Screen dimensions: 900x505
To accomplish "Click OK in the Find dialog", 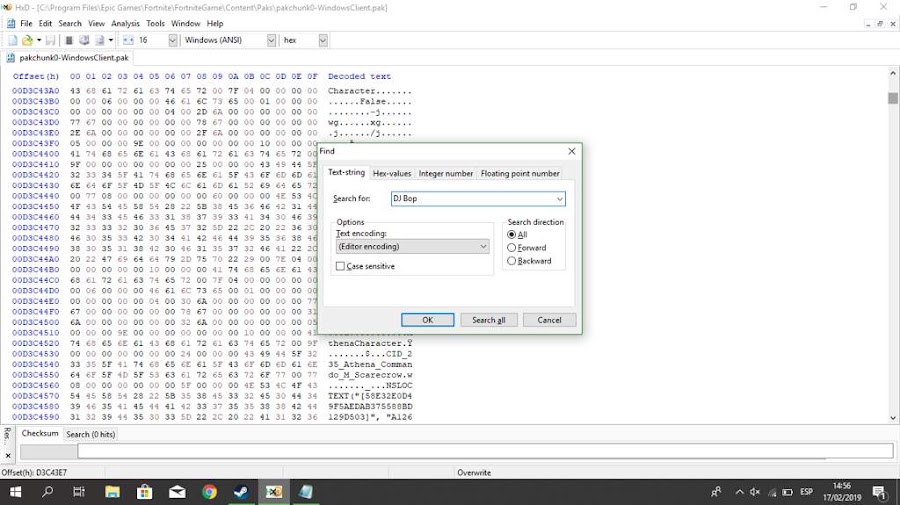I will coord(428,320).
